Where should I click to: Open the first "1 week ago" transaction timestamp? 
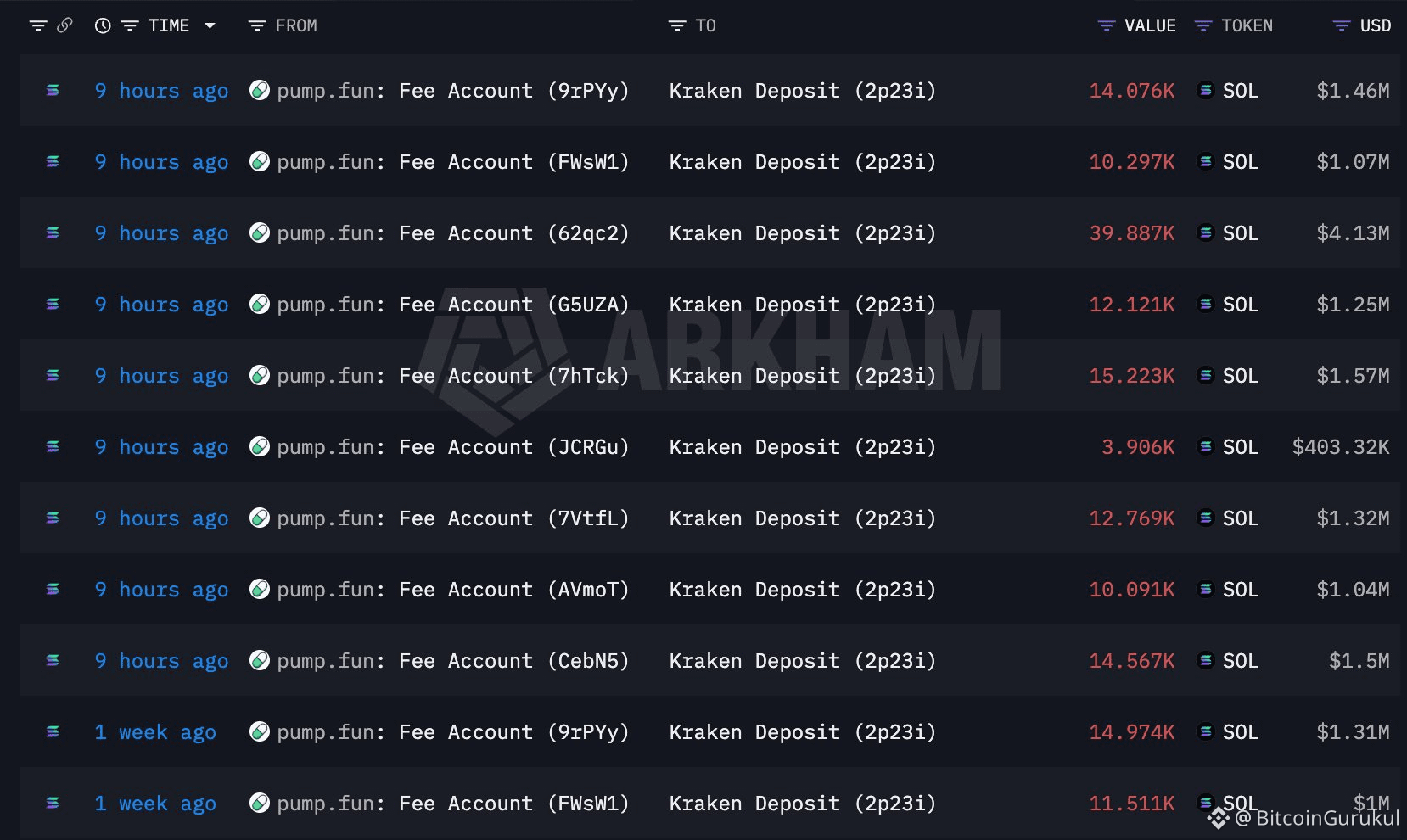pyautogui.click(x=155, y=732)
